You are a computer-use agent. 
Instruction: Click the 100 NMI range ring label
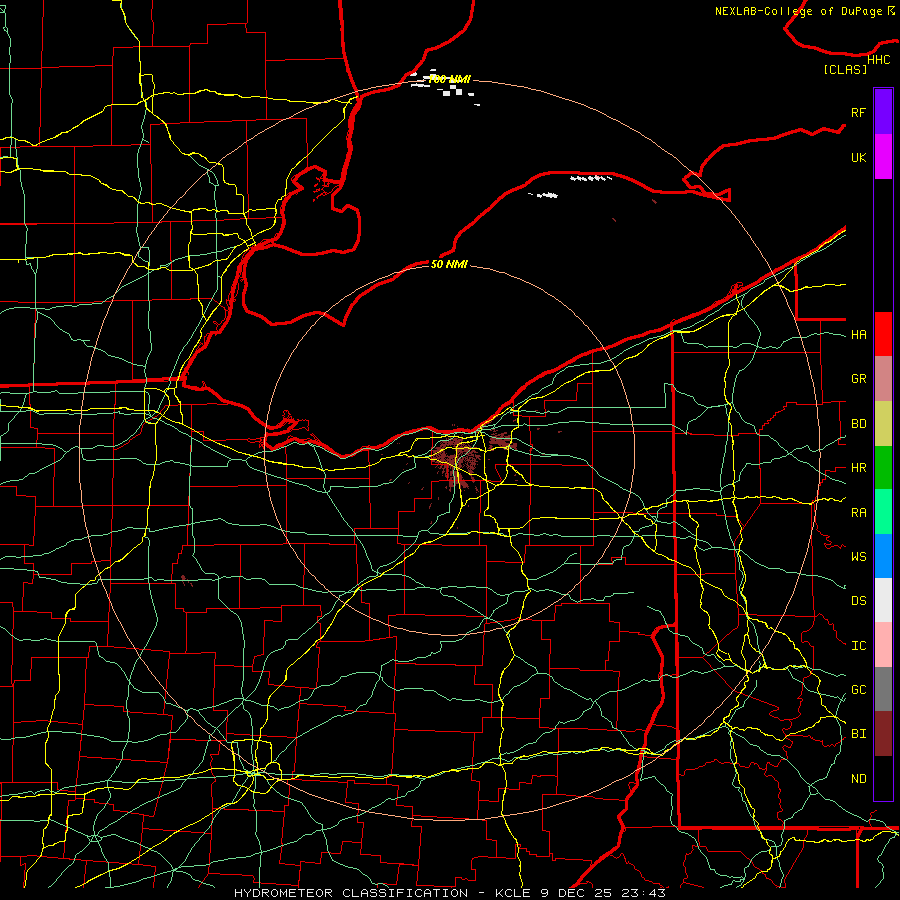pyautogui.click(x=449, y=79)
